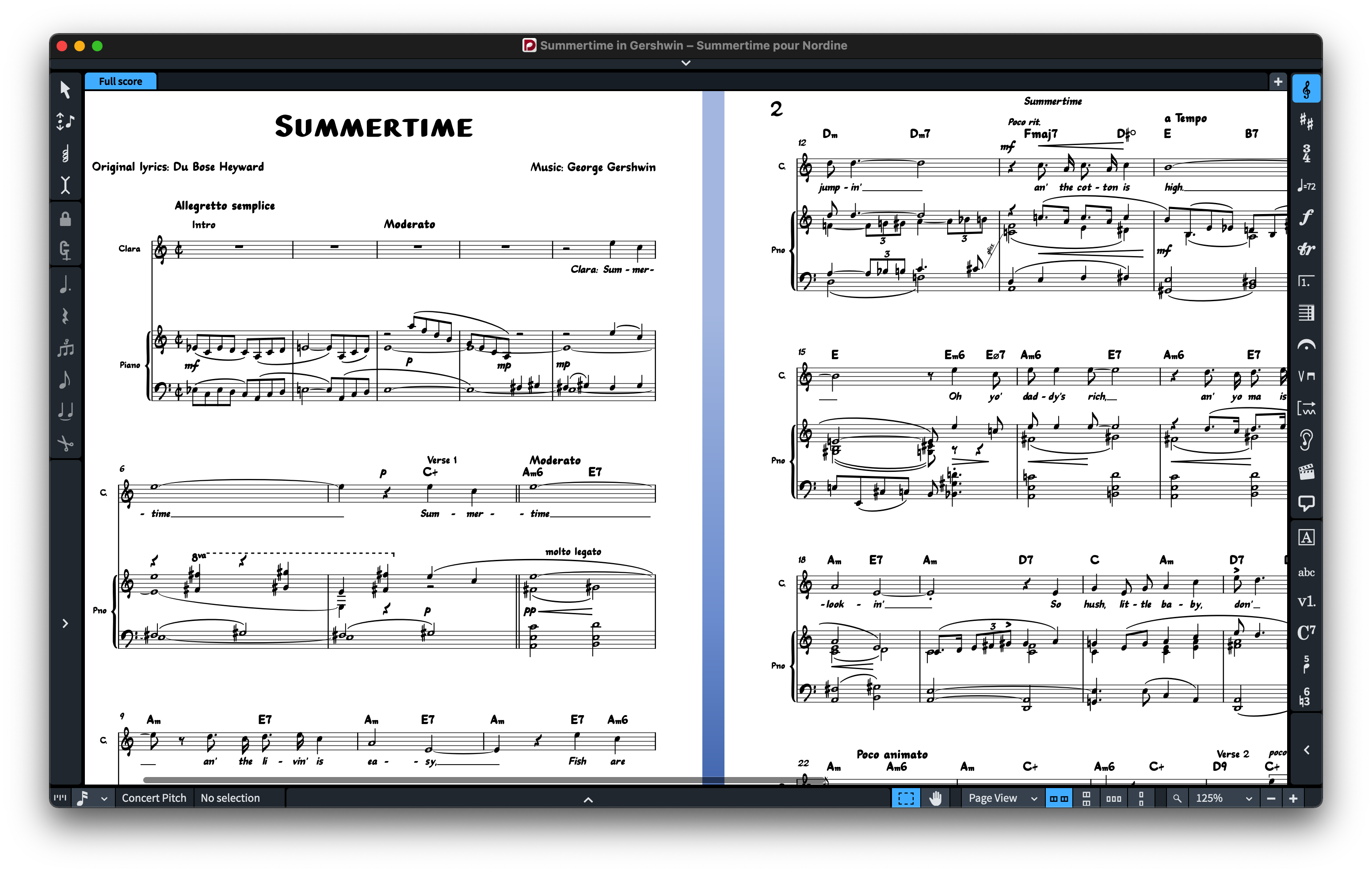Select the Scissors tool
Screen dimensions: 1372x873
(x=65, y=443)
